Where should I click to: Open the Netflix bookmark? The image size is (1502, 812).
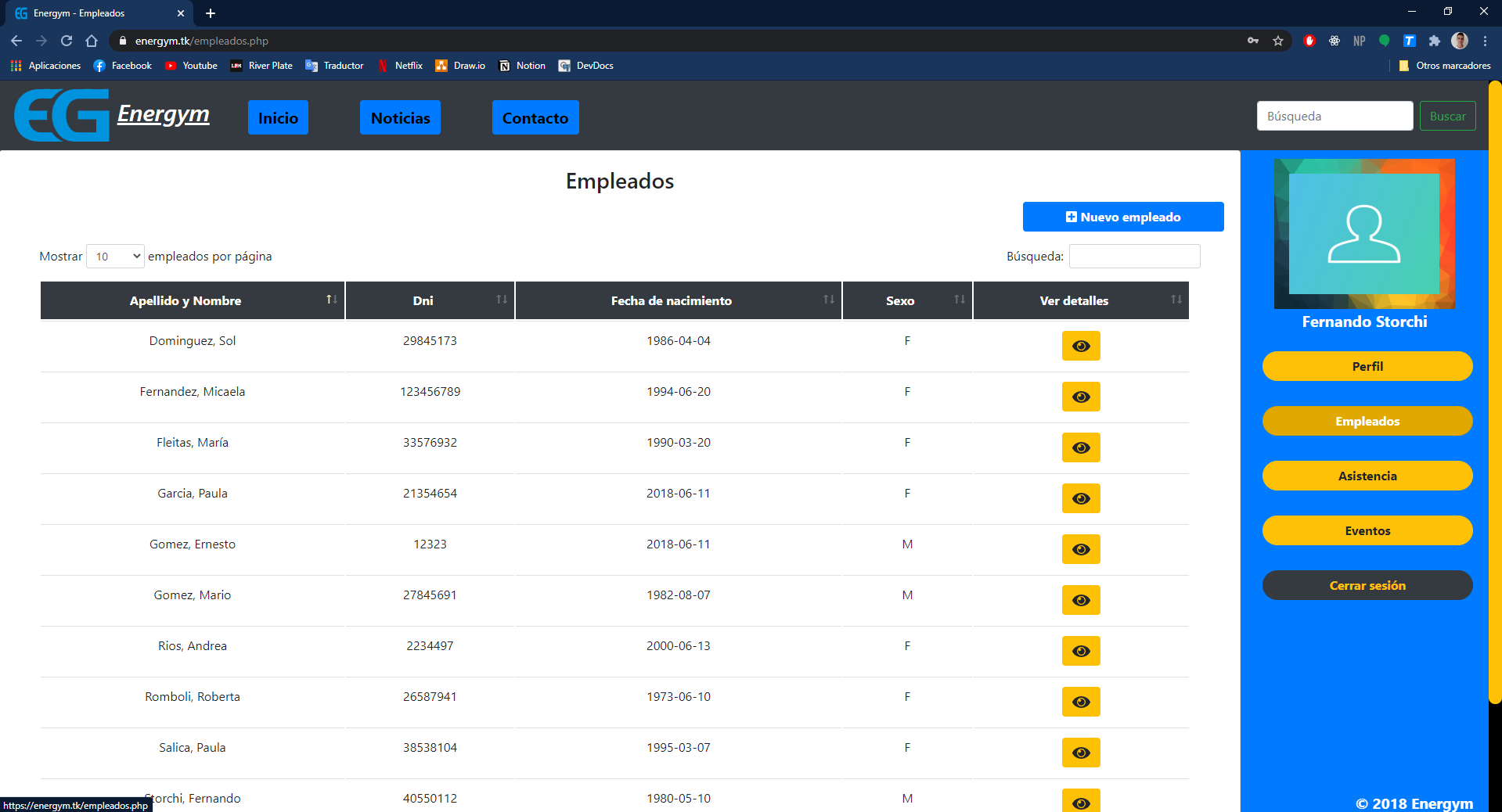pyautogui.click(x=400, y=66)
